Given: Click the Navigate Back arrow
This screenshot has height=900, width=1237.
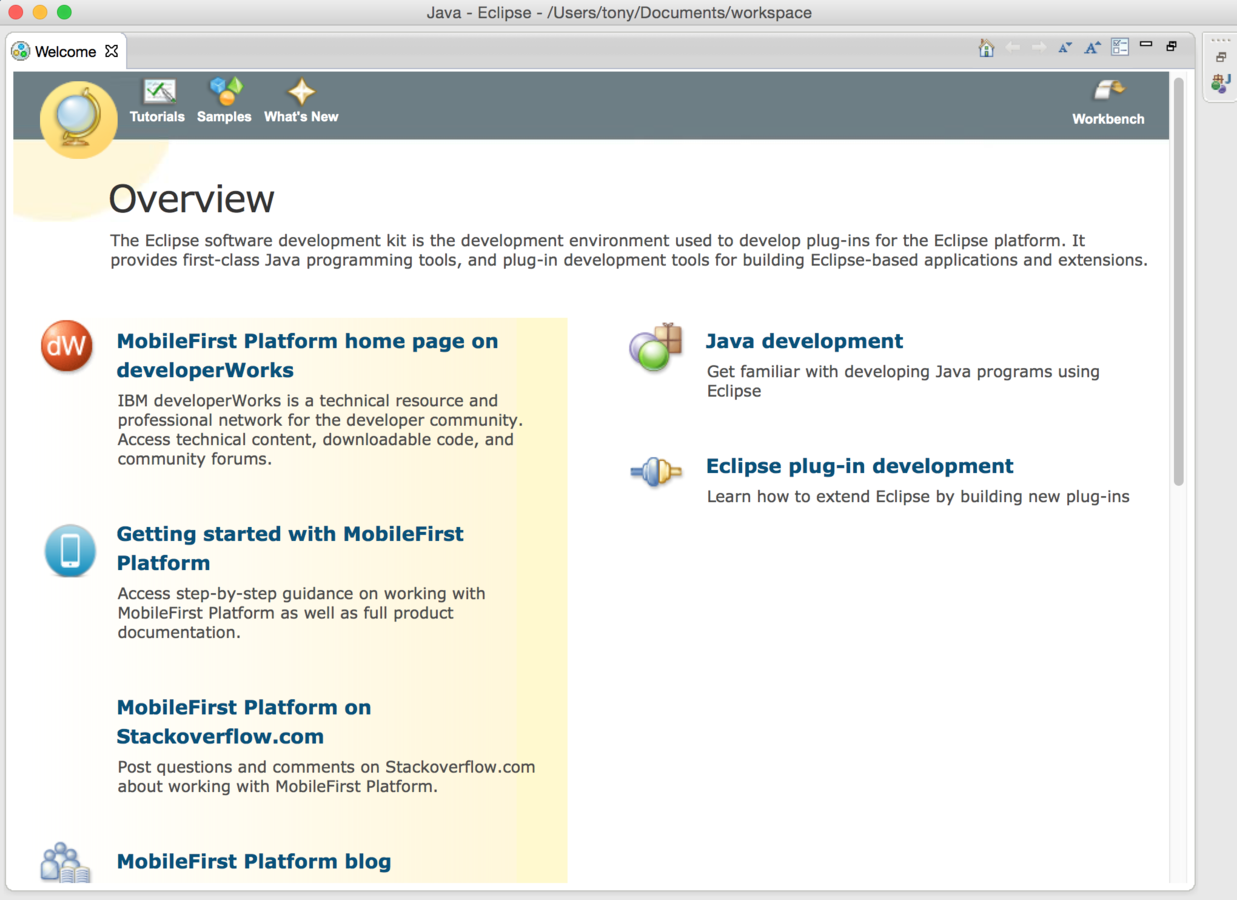Looking at the screenshot, I should (x=1013, y=48).
